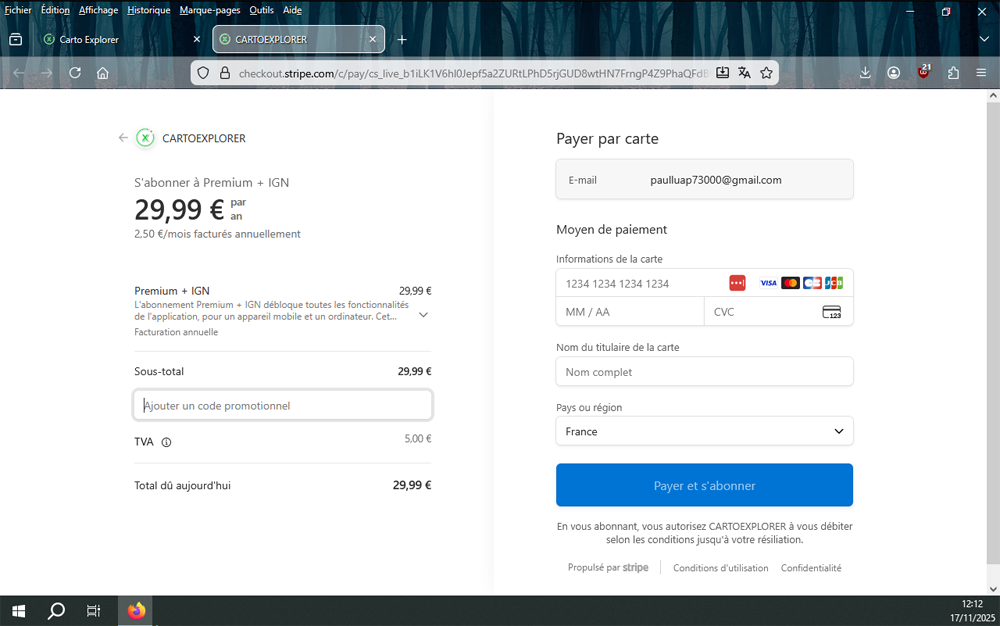
Task: Bookmark this page with the star icon
Action: (x=766, y=73)
